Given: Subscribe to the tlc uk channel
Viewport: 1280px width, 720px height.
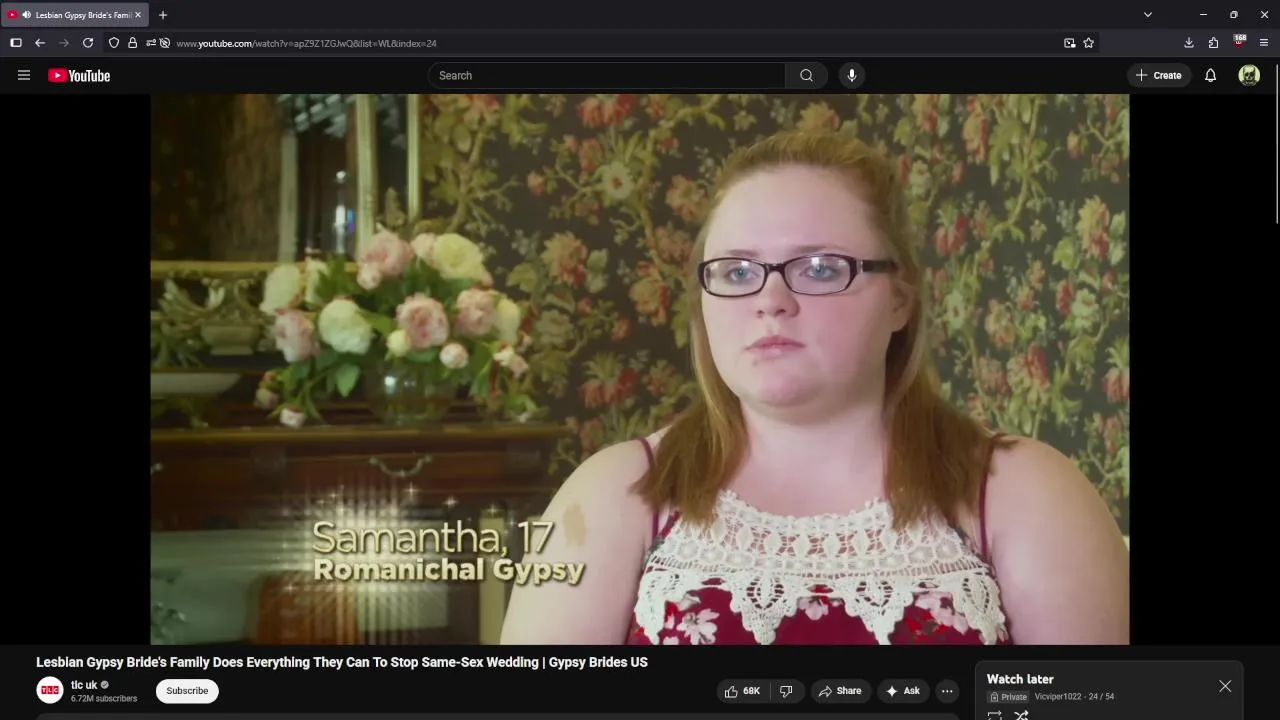Looking at the screenshot, I should tap(187, 691).
